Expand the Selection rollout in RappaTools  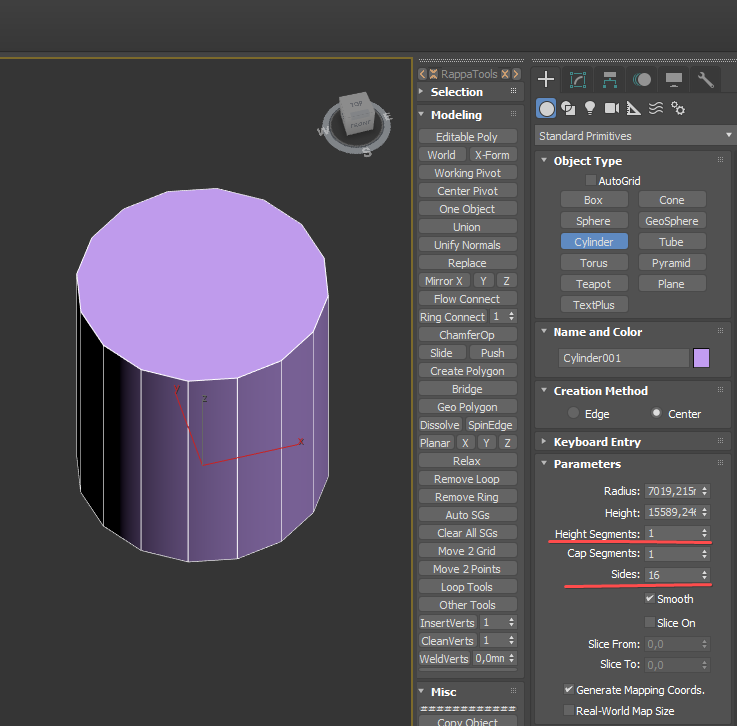[x=457, y=92]
